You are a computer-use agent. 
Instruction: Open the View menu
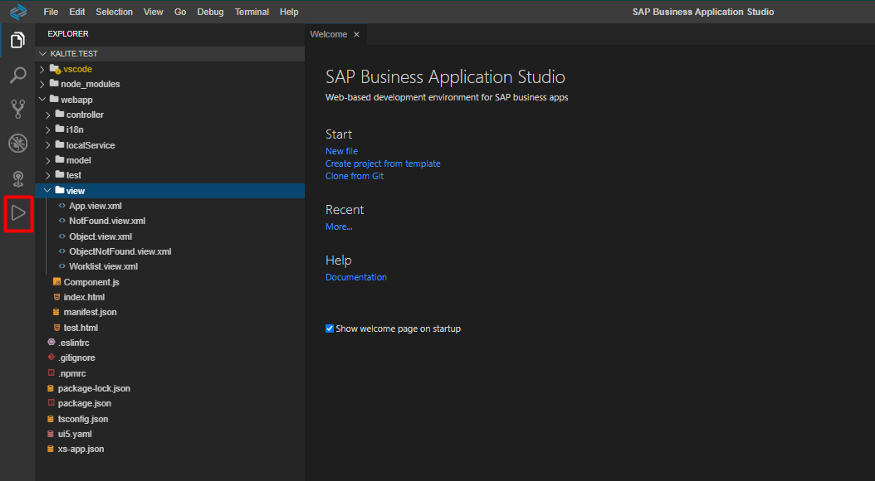(153, 12)
